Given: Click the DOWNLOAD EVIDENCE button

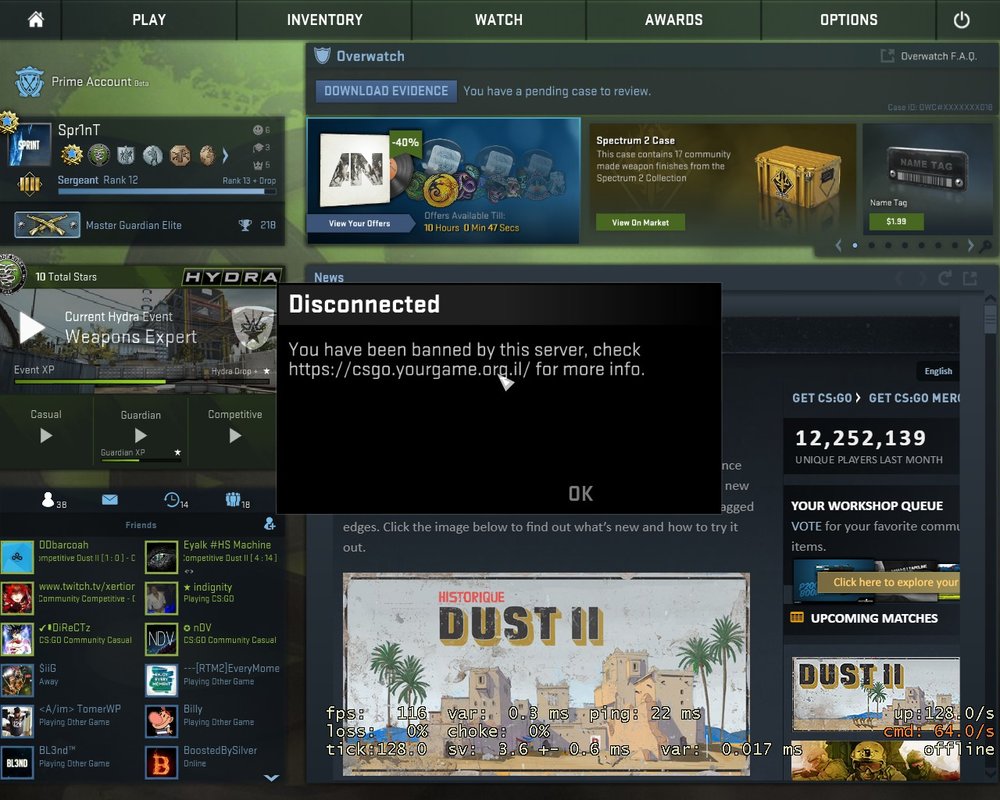Looking at the screenshot, I should coord(386,91).
